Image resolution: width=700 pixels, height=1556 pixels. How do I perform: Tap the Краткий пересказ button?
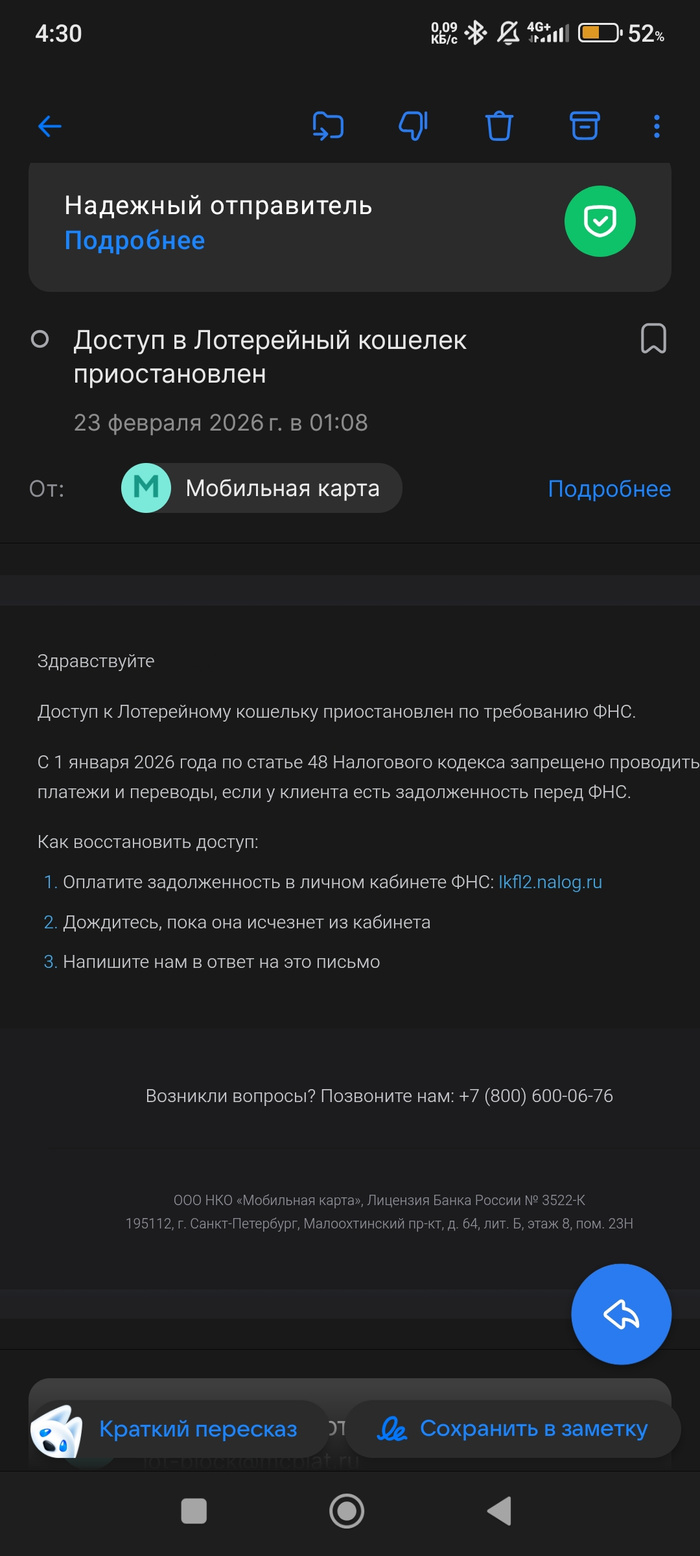[180, 1429]
